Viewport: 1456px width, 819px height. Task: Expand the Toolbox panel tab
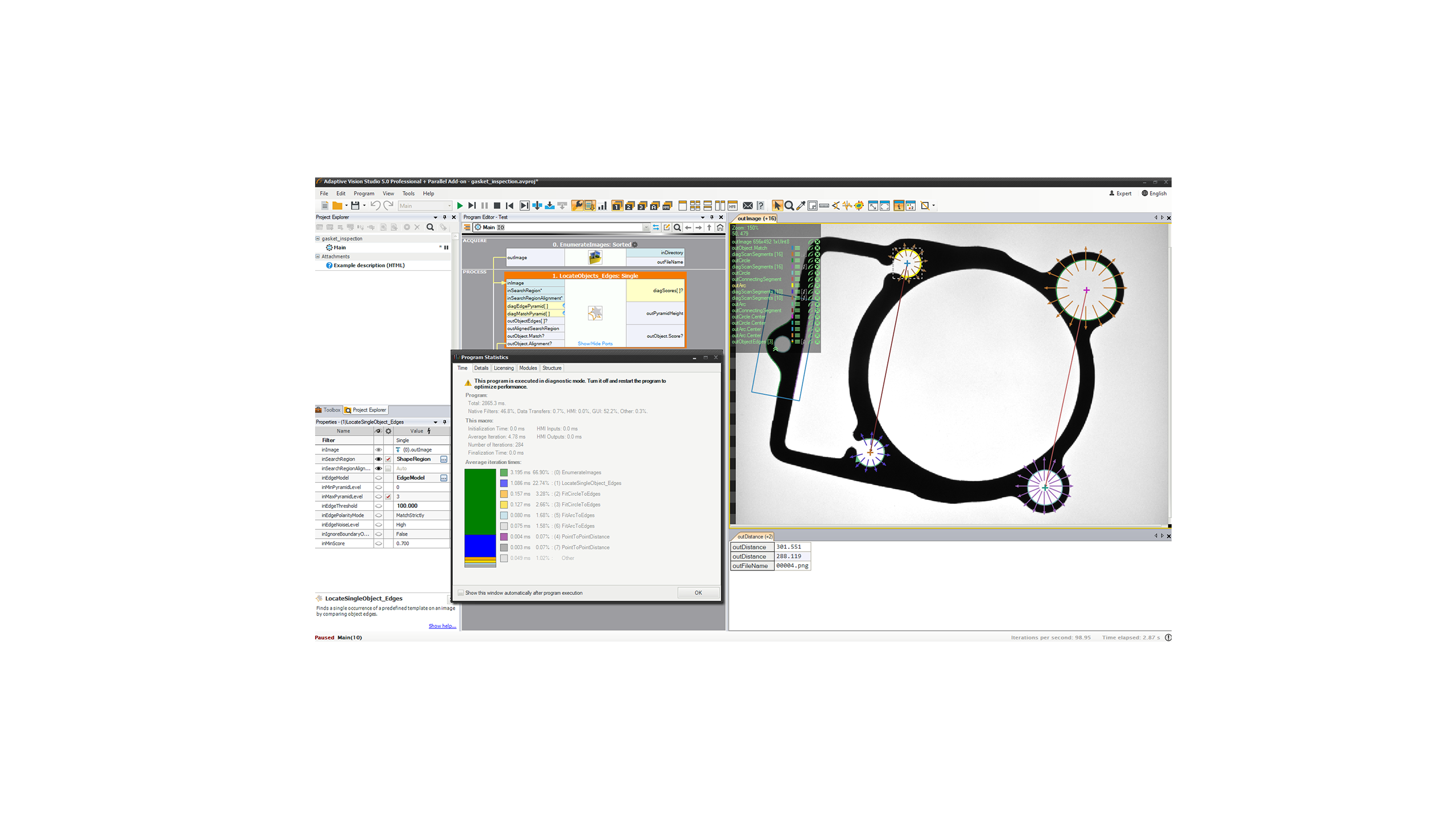point(332,410)
